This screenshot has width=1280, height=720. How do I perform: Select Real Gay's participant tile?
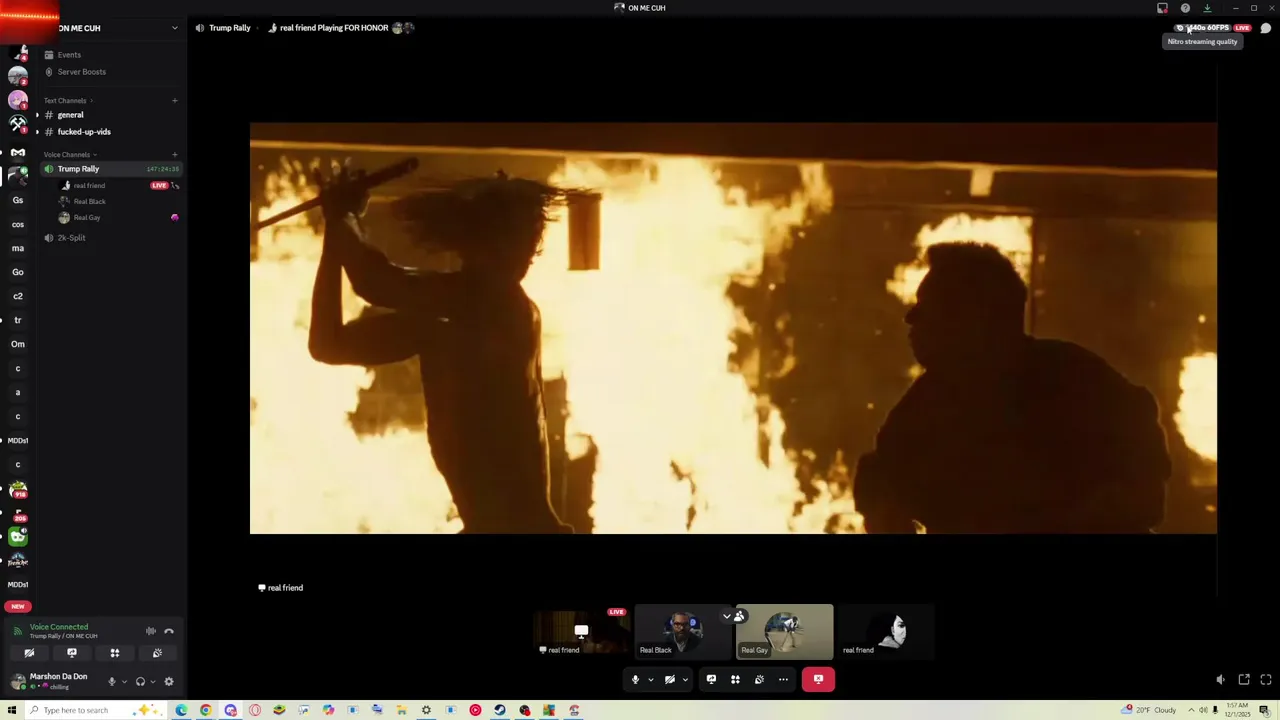point(784,632)
